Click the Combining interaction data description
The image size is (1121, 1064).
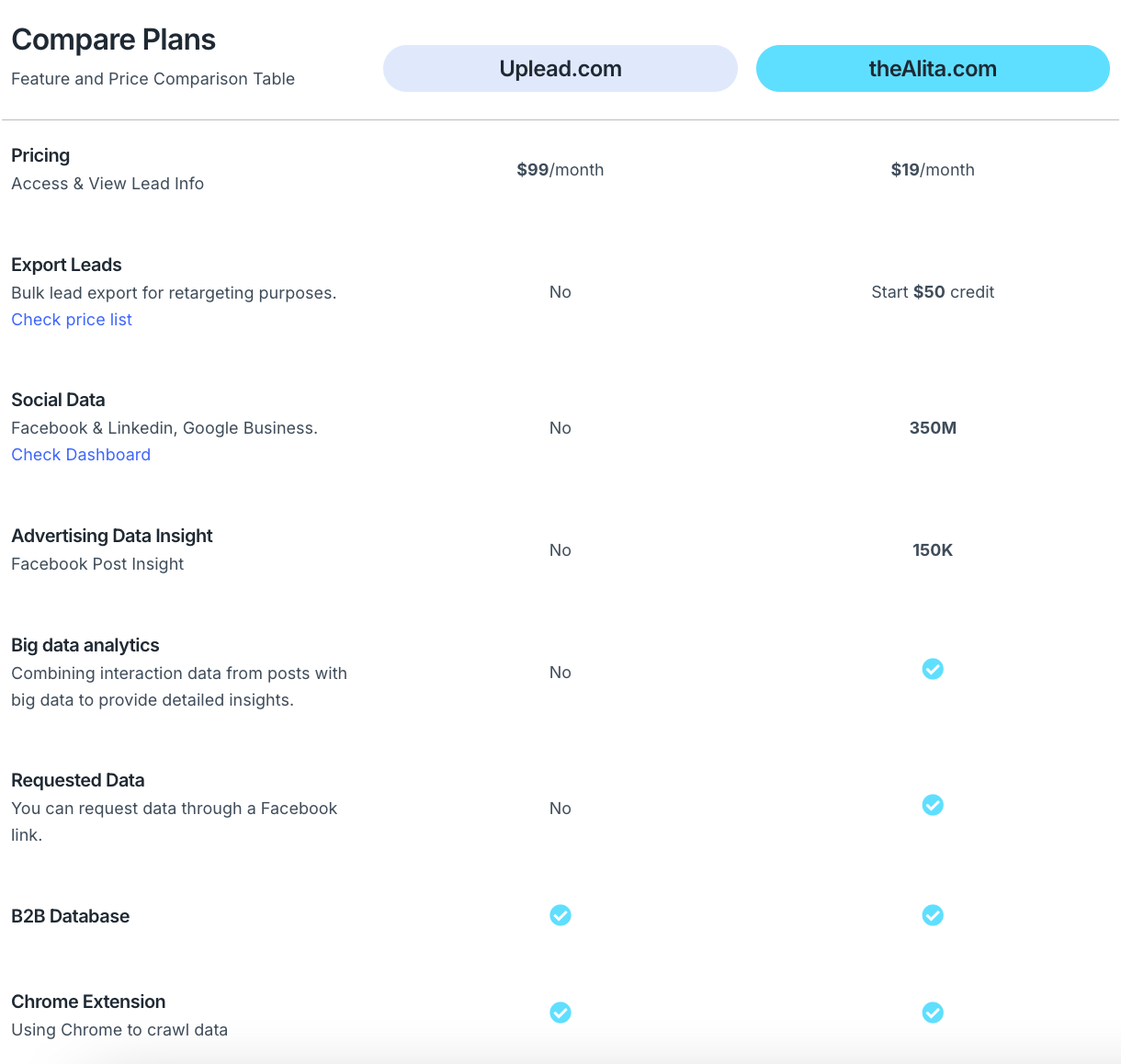tap(179, 686)
